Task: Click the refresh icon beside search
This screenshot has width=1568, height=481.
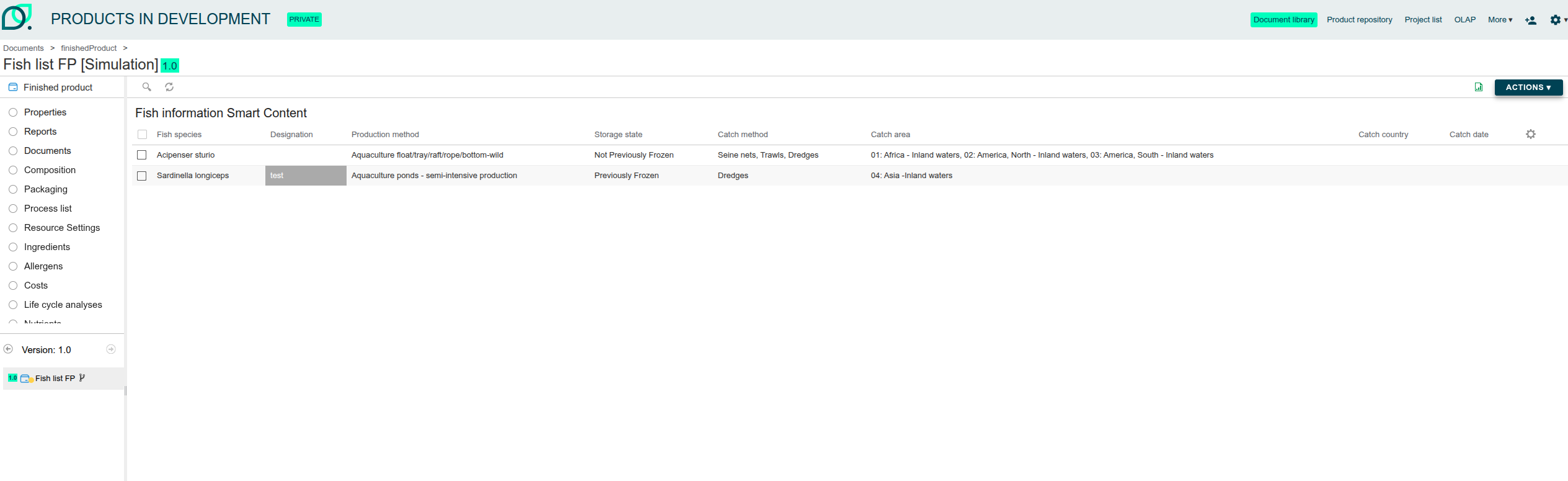Action: tap(169, 87)
